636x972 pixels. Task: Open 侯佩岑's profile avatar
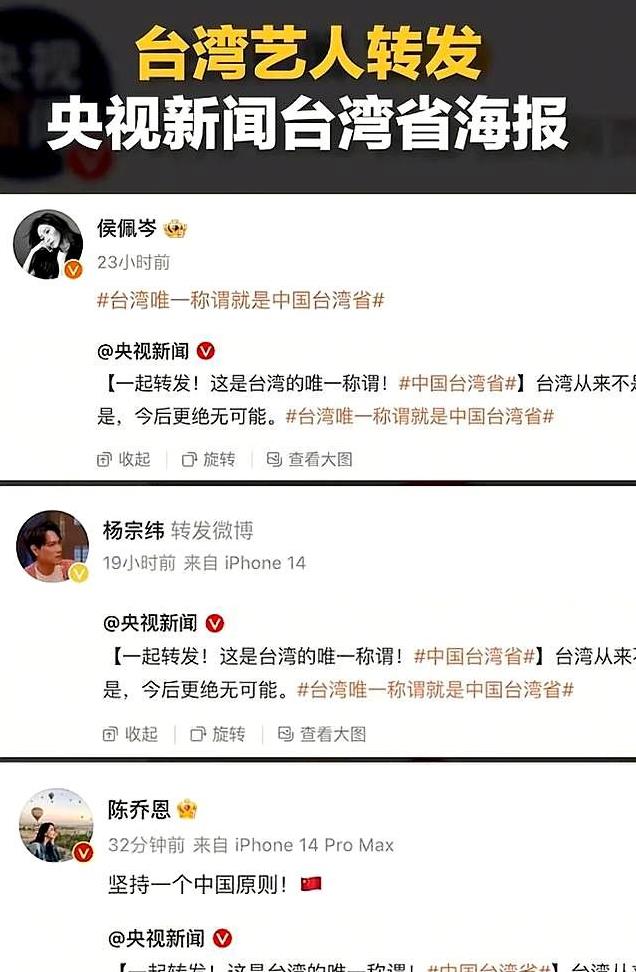[x=48, y=244]
